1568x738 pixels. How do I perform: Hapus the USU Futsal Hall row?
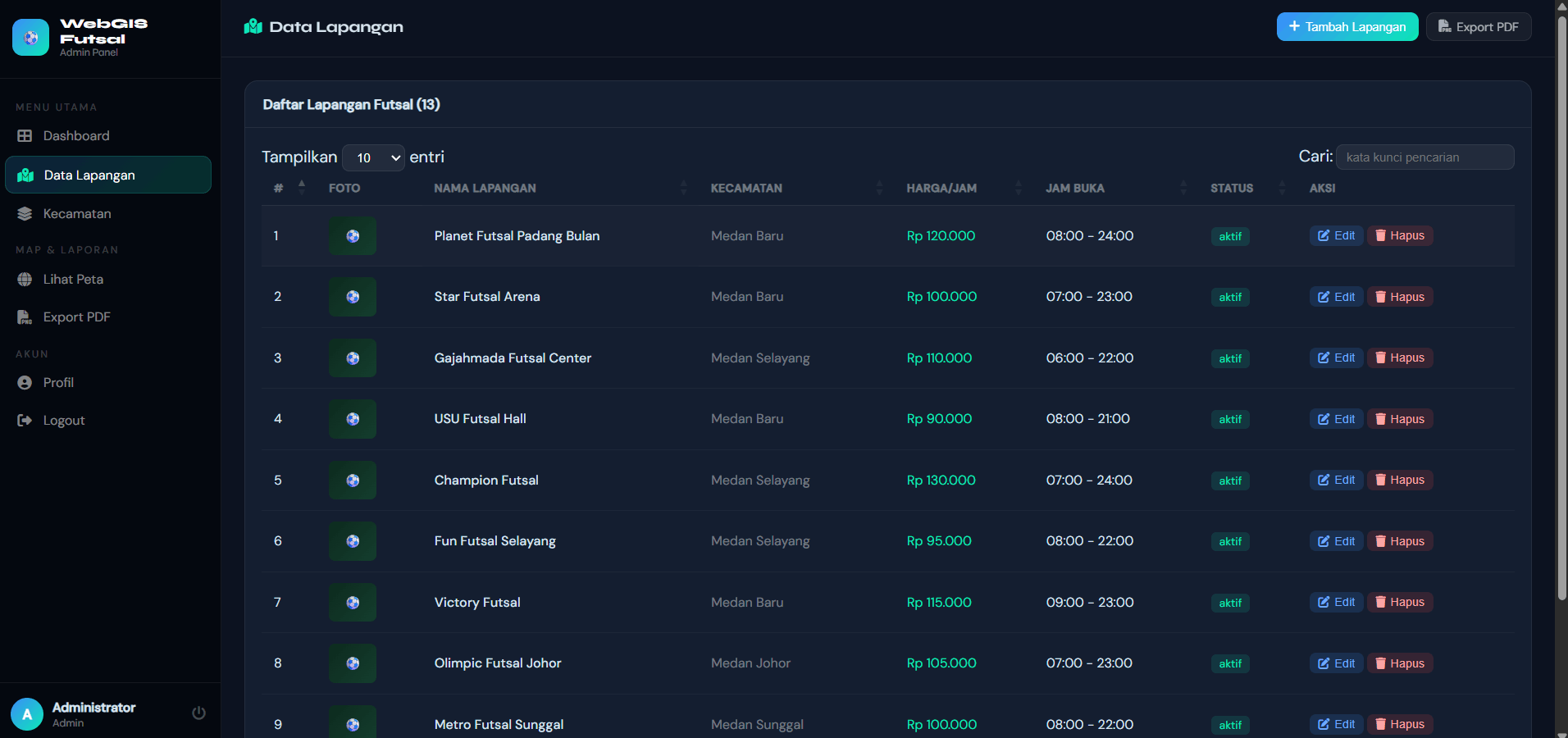tap(1400, 419)
